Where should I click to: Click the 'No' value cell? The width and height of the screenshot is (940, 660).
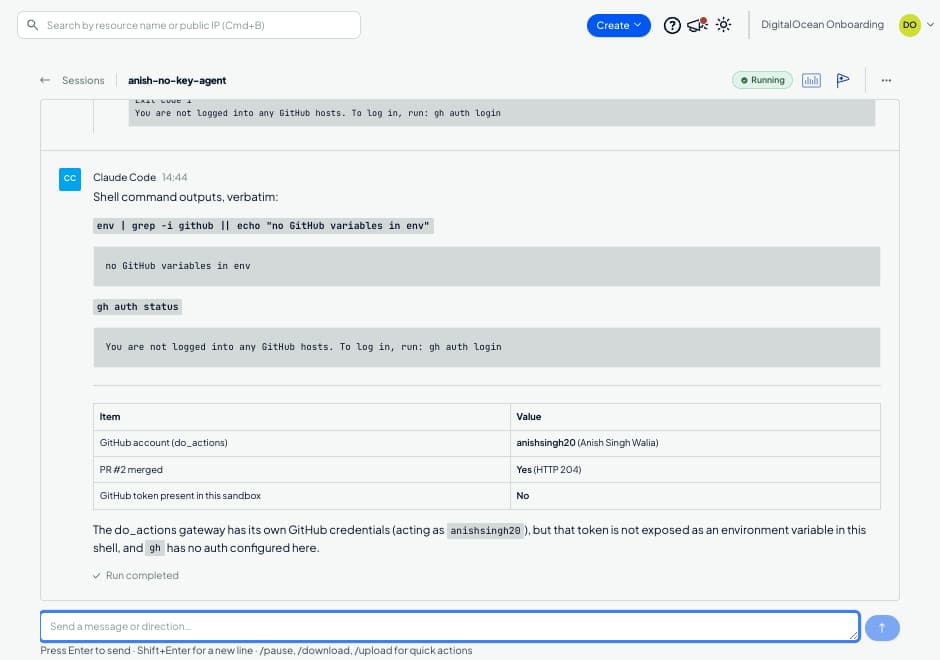695,496
